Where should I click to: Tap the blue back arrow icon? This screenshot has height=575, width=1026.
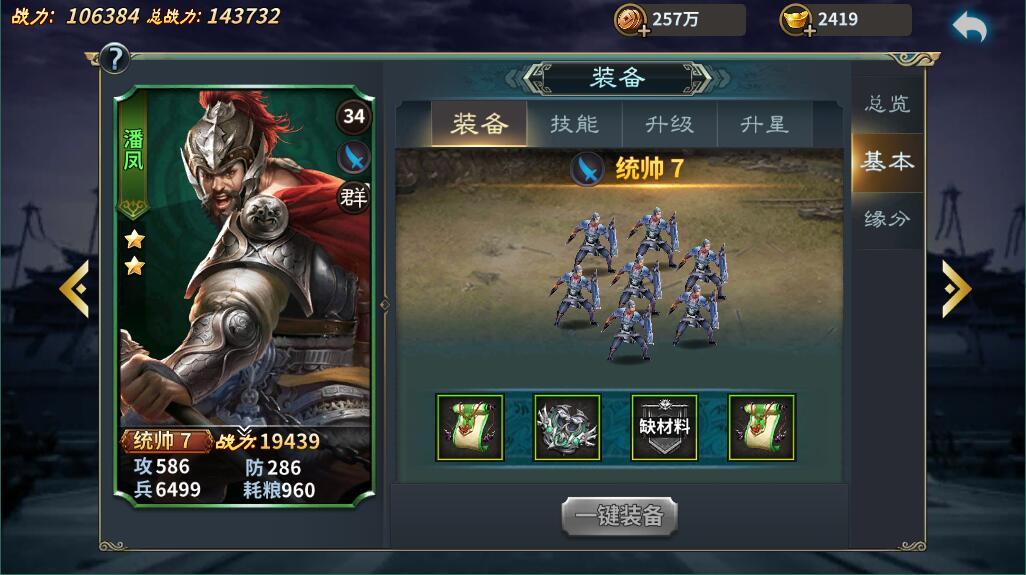[x=969, y=27]
